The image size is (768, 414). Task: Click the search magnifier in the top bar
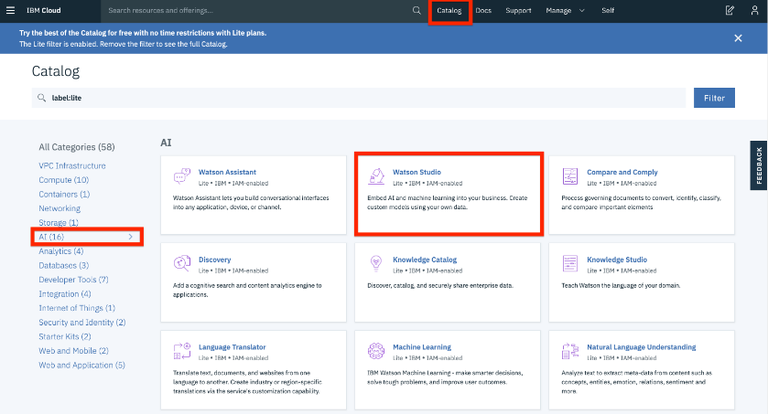coord(416,10)
